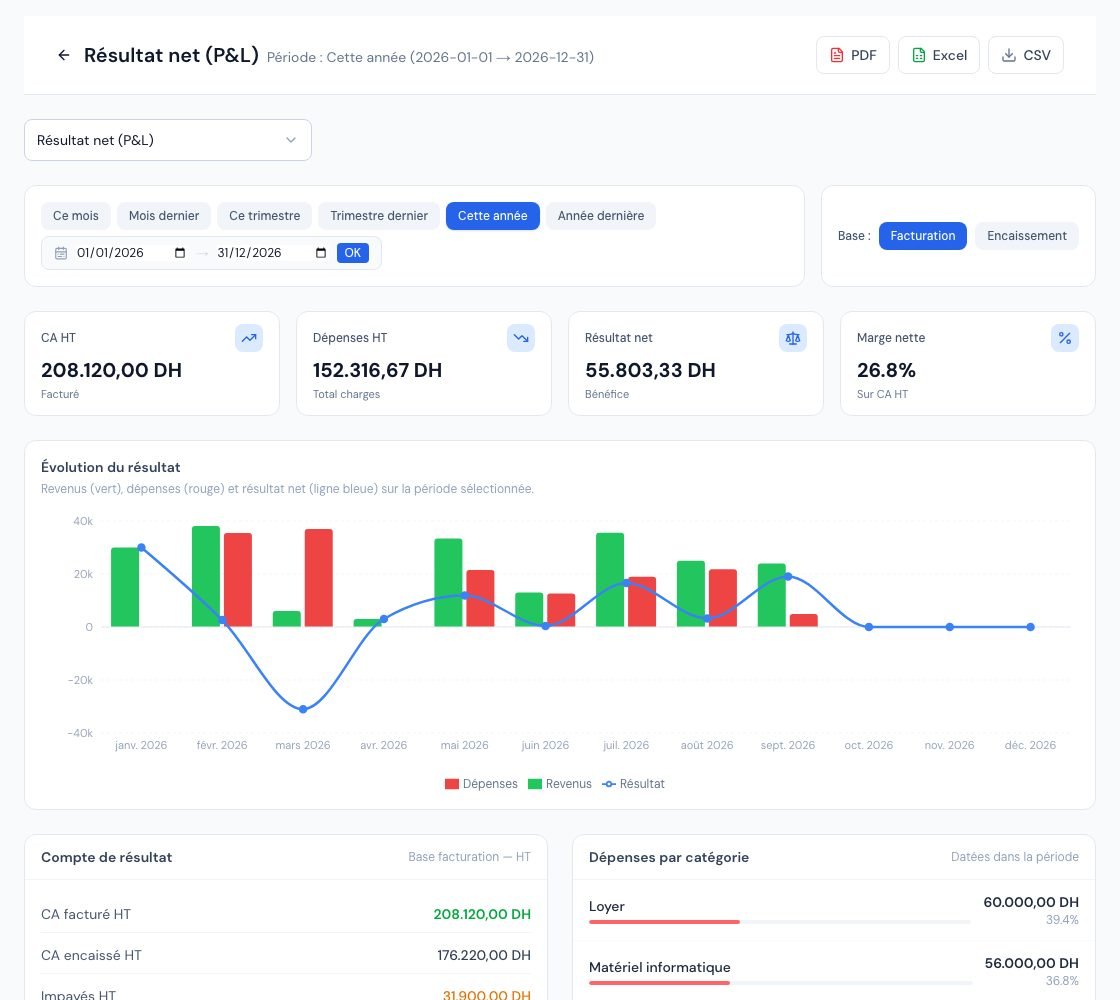Click the percent icon in Marge nette card
The image size is (1120, 1000).
click(1064, 338)
